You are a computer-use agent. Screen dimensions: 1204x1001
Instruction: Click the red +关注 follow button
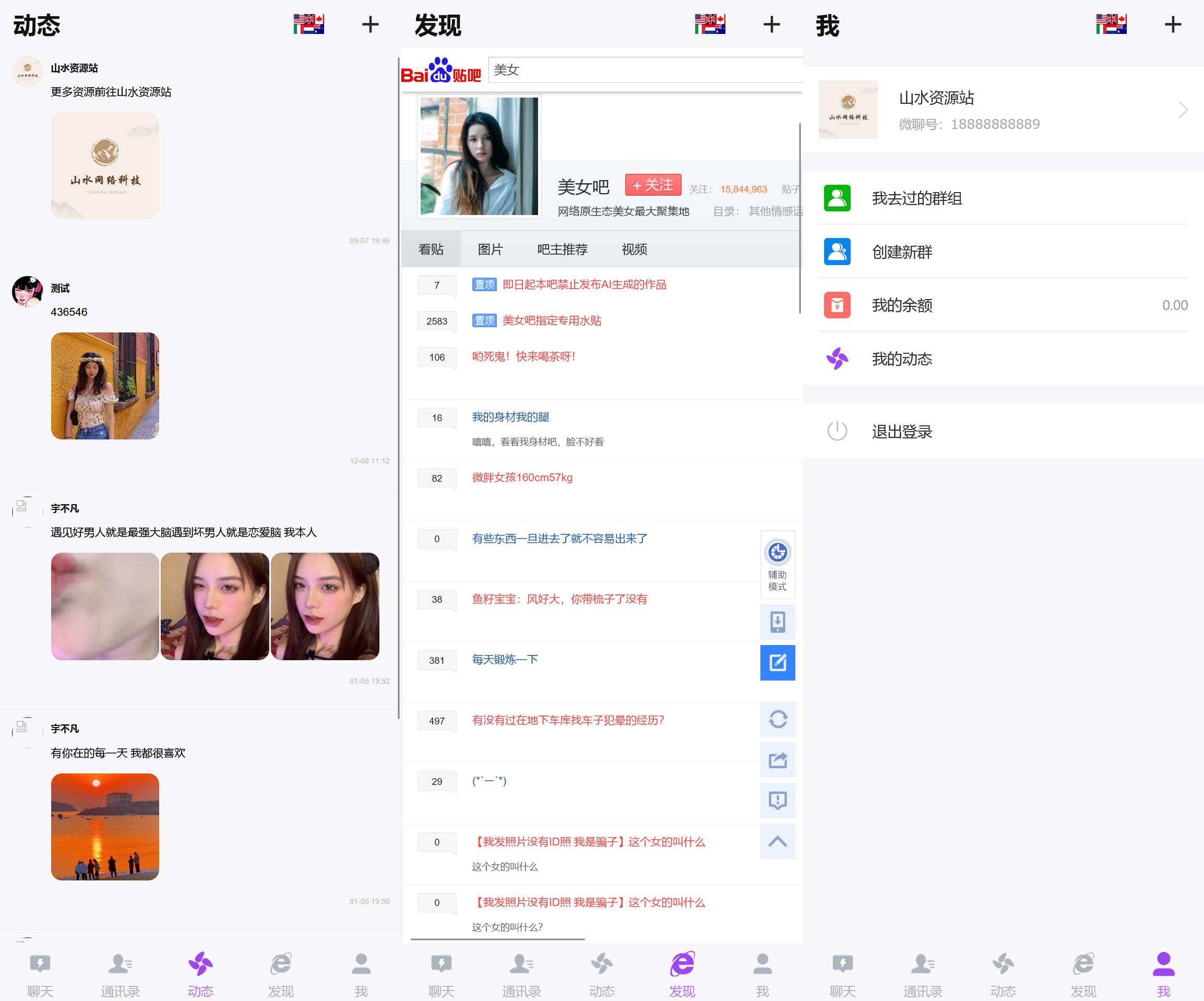click(x=652, y=185)
